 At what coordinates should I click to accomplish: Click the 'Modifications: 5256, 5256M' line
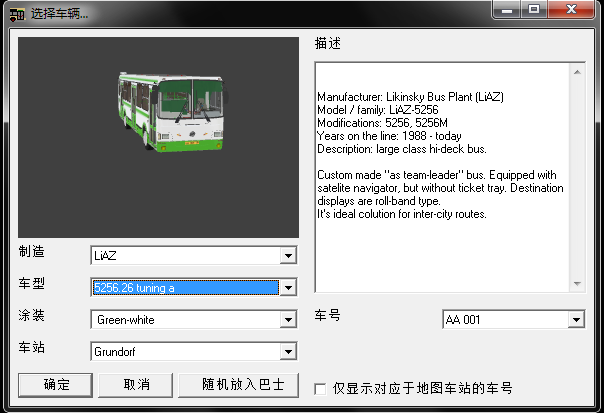click(x=382, y=123)
